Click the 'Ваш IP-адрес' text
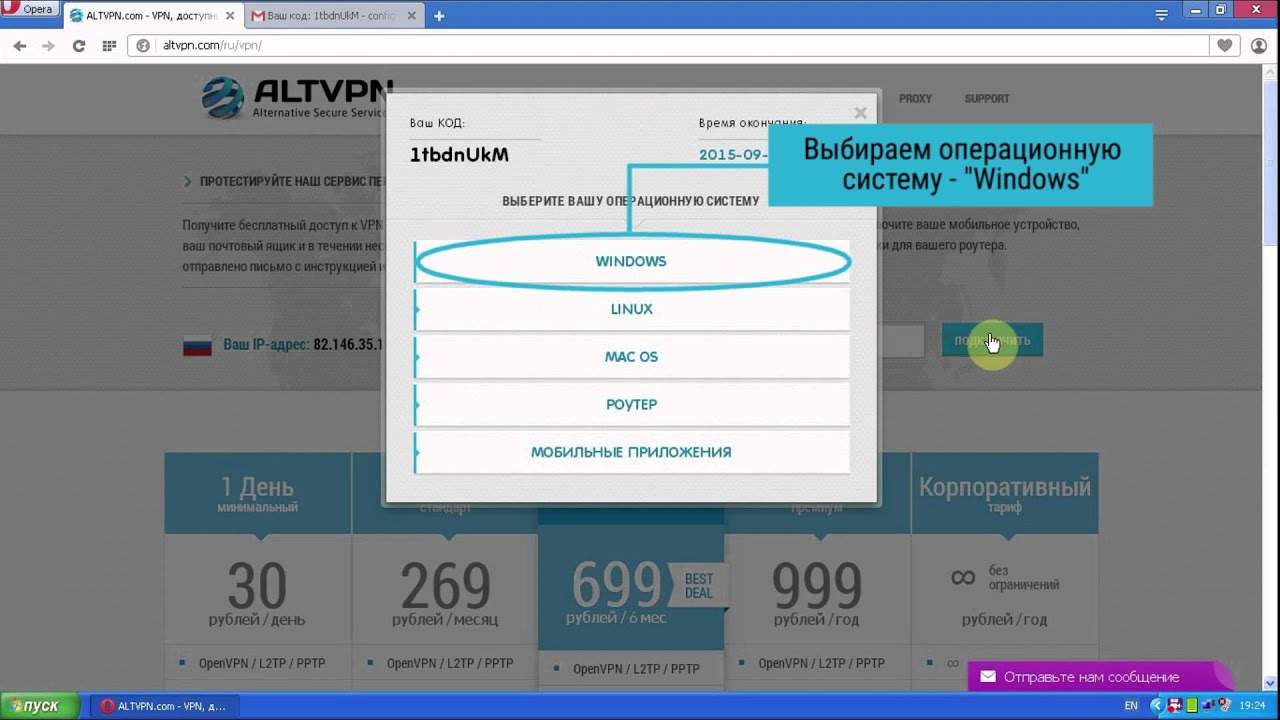The width and height of the screenshot is (1280, 720). (266, 345)
